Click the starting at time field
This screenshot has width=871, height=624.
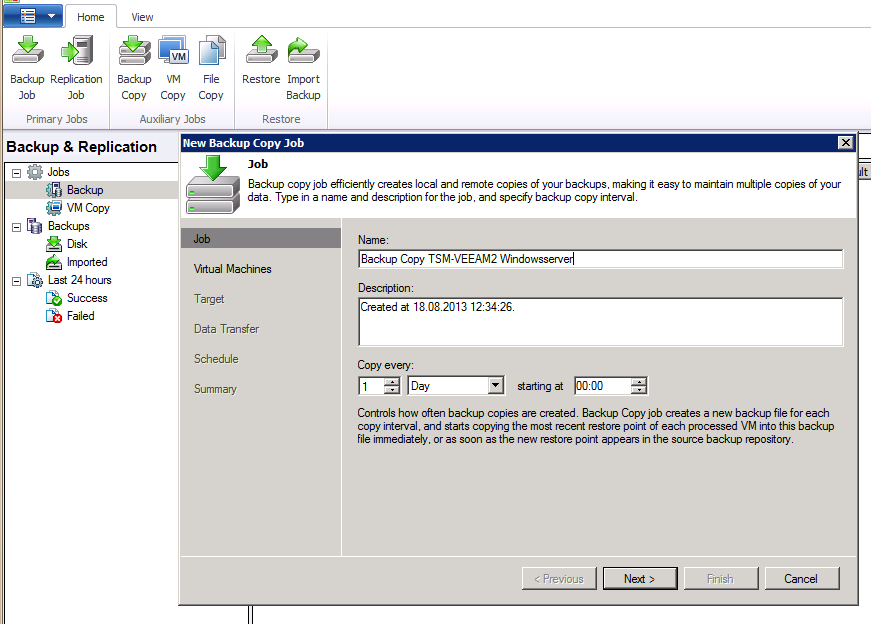pyautogui.click(x=603, y=386)
